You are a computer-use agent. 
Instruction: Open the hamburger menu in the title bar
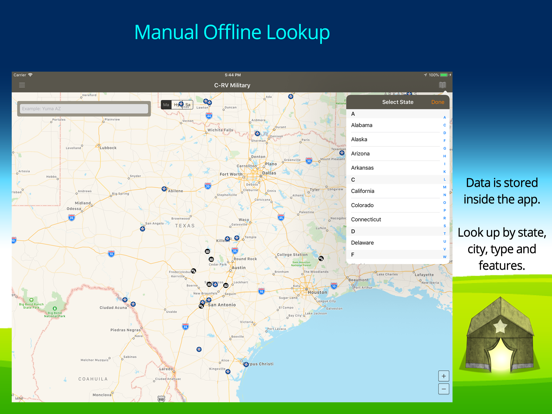pos(22,85)
